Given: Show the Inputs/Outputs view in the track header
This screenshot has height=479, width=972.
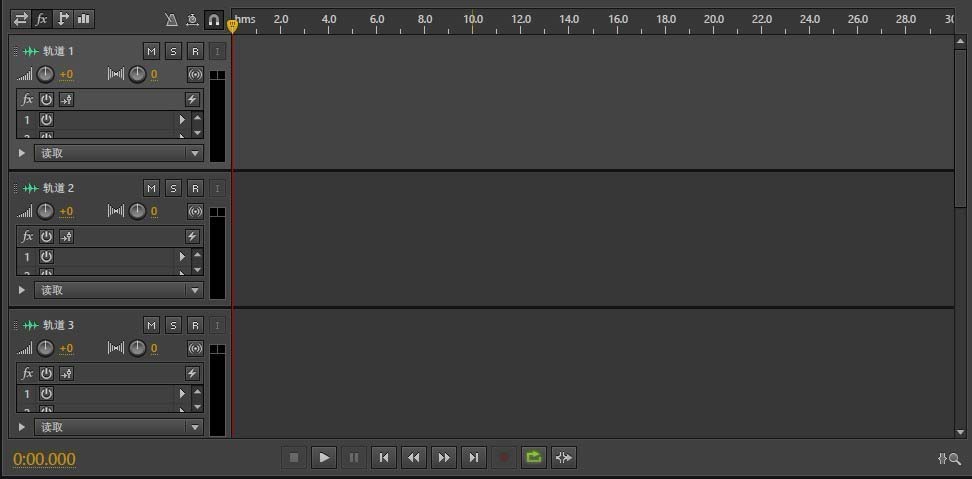Looking at the screenshot, I should [x=21, y=18].
